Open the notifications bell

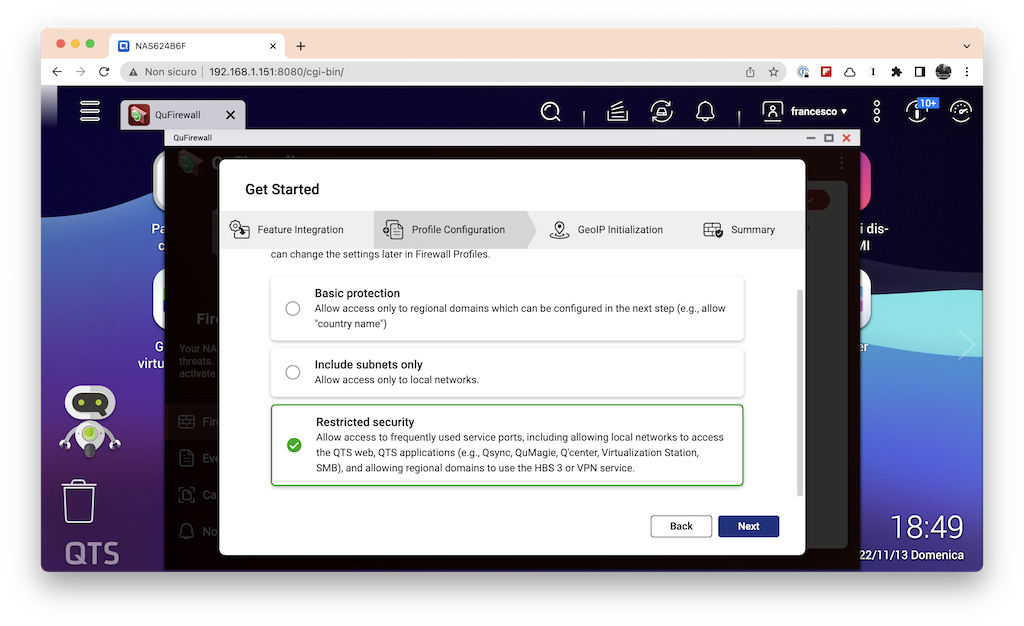(x=705, y=112)
